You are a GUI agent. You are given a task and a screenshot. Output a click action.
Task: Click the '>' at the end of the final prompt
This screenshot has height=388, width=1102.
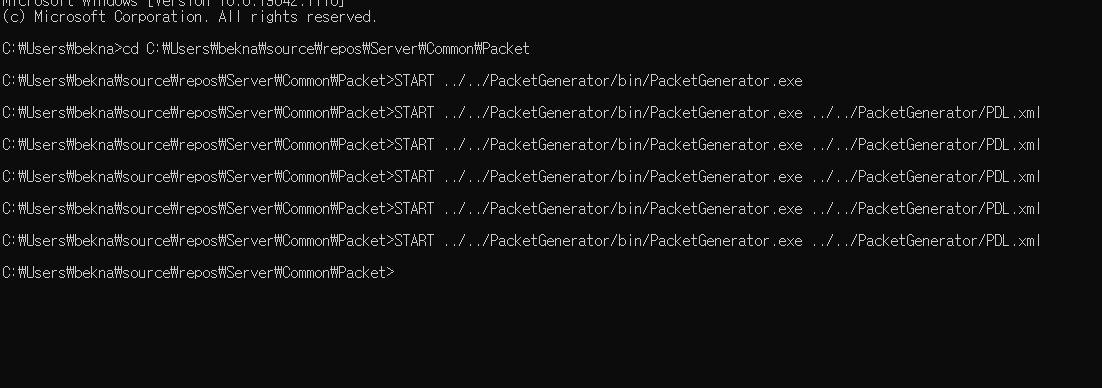(x=391, y=273)
